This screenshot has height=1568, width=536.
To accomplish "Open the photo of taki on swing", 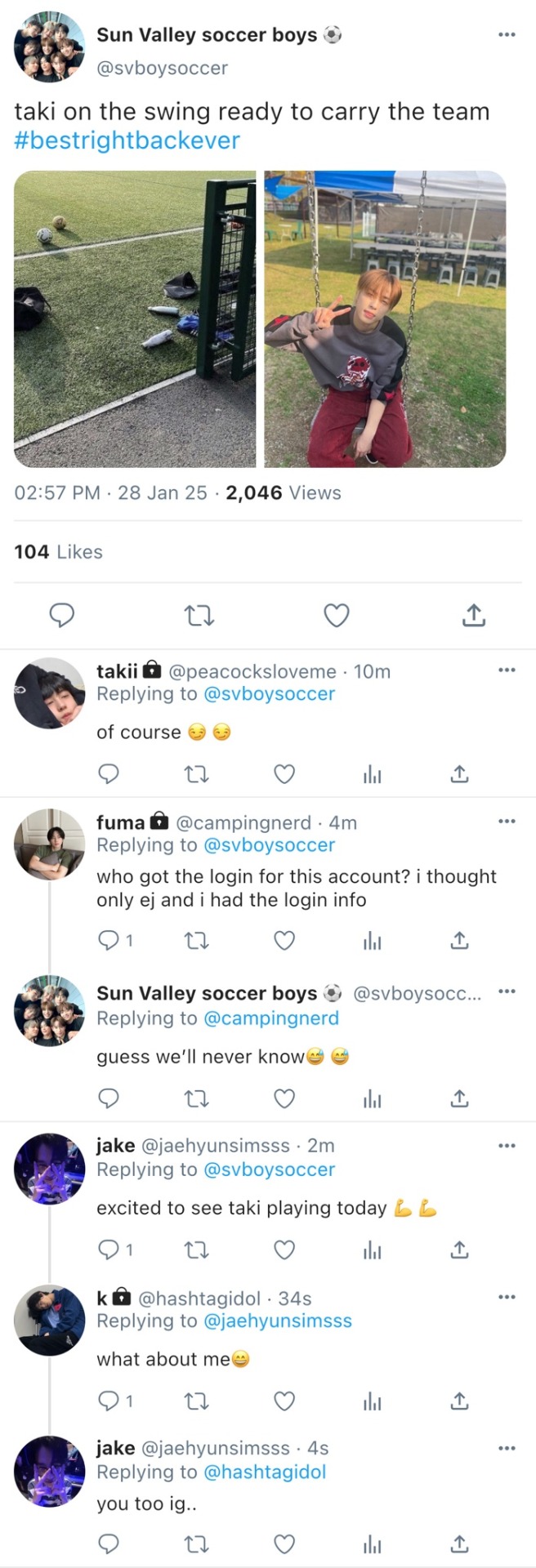I will click(x=385, y=318).
